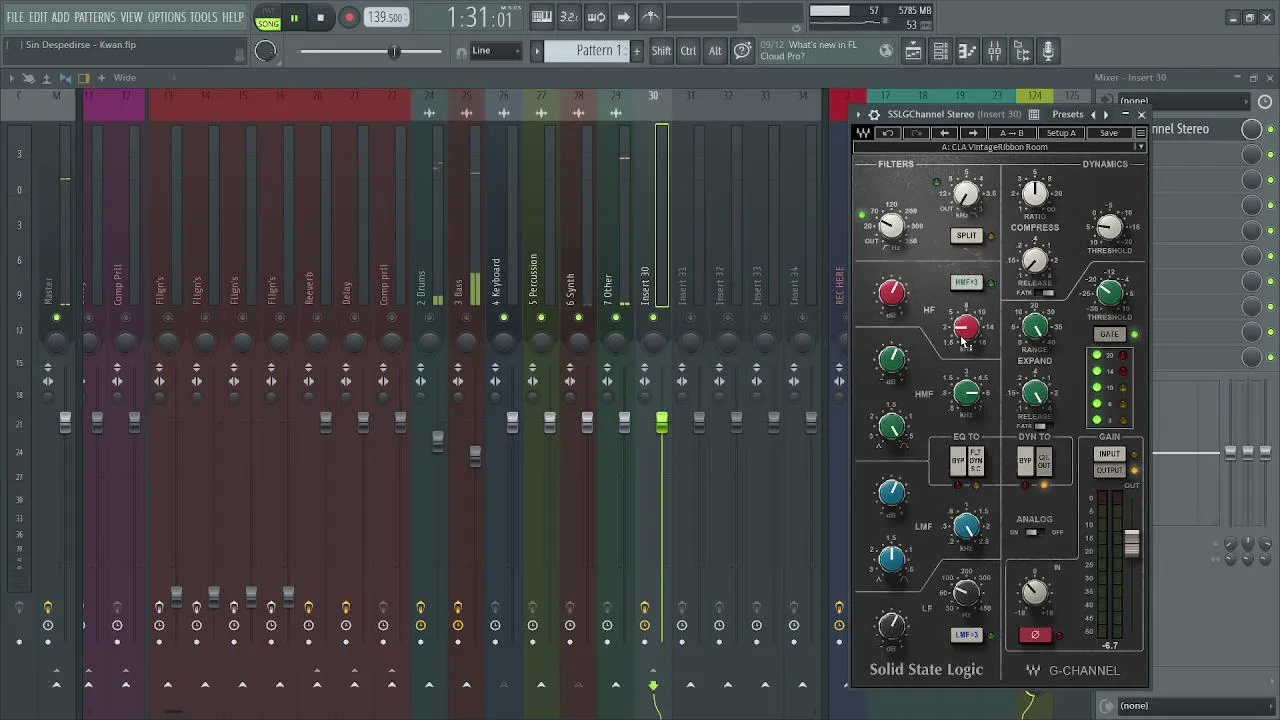The height and width of the screenshot is (720, 1280).
Task: Toggle the metronome icon
Action: pyautogui.click(x=650, y=17)
